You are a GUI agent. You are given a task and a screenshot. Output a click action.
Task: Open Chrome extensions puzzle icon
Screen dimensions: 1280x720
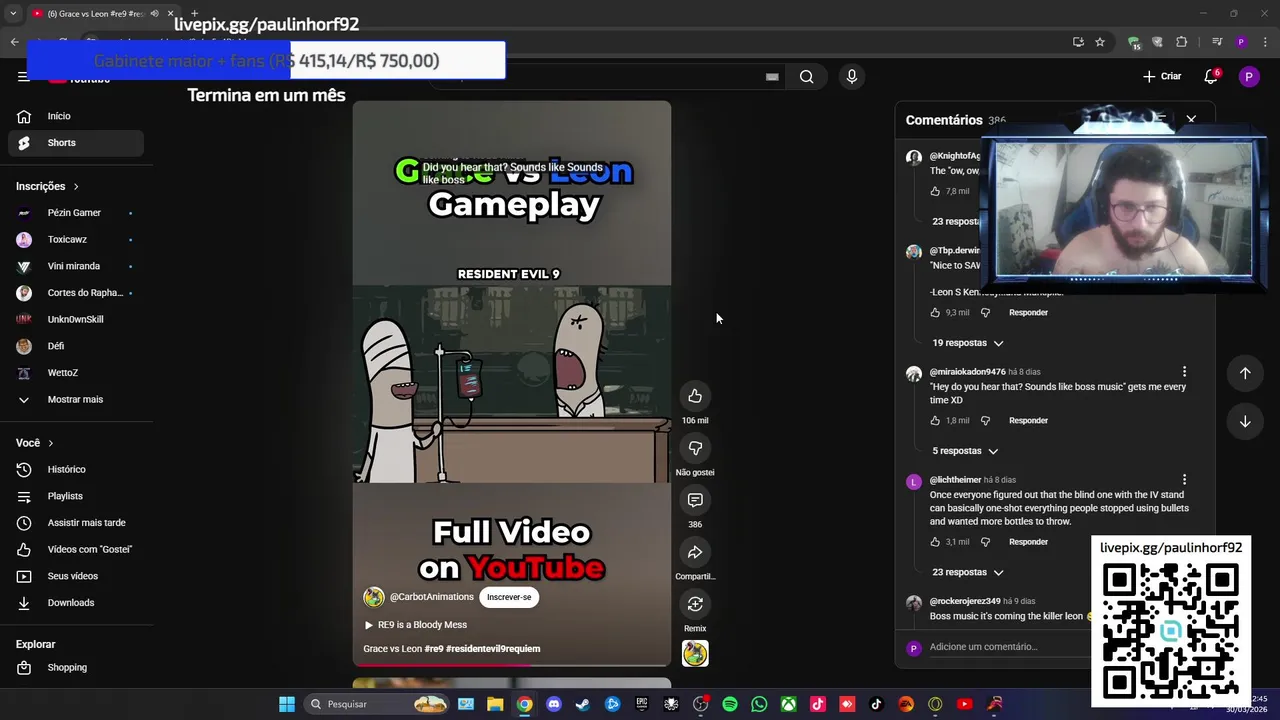[x=1181, y=42]
